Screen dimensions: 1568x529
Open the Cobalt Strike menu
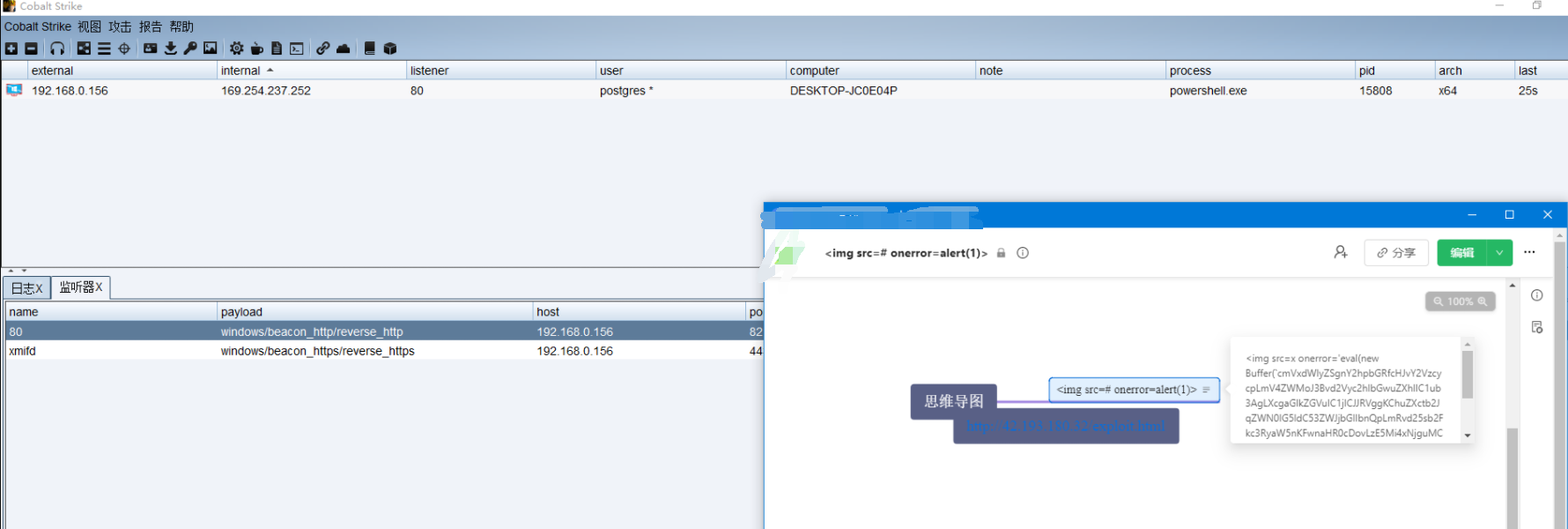tap(38, 26)
